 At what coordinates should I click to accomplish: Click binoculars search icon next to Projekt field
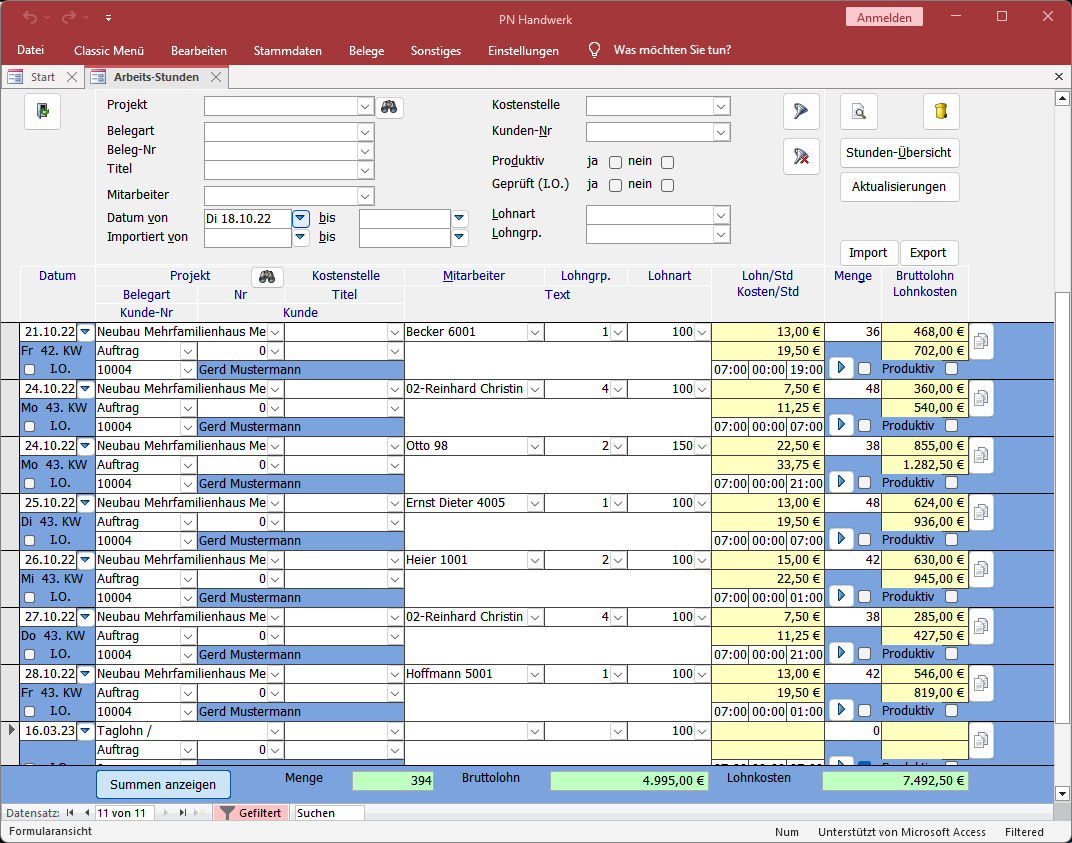click(x=390, y=107)
